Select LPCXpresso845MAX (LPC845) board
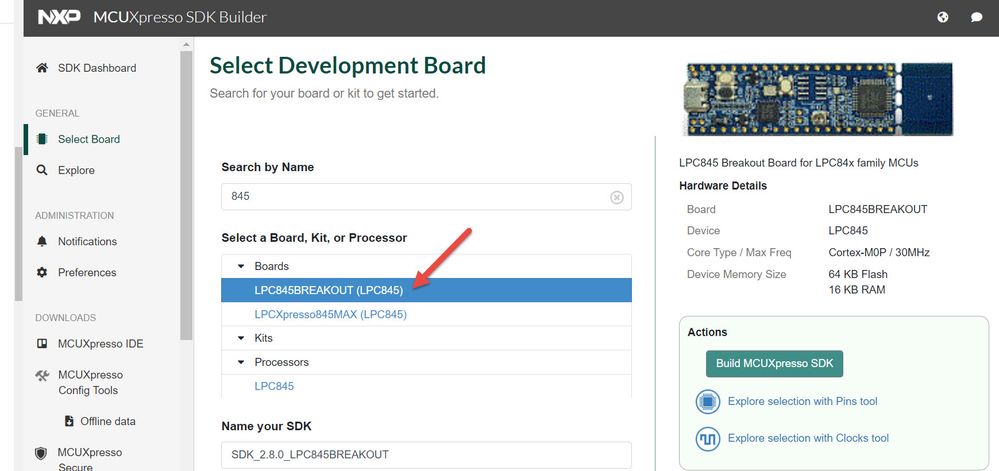Screen dimensions: 999x471 pos(426,314)
